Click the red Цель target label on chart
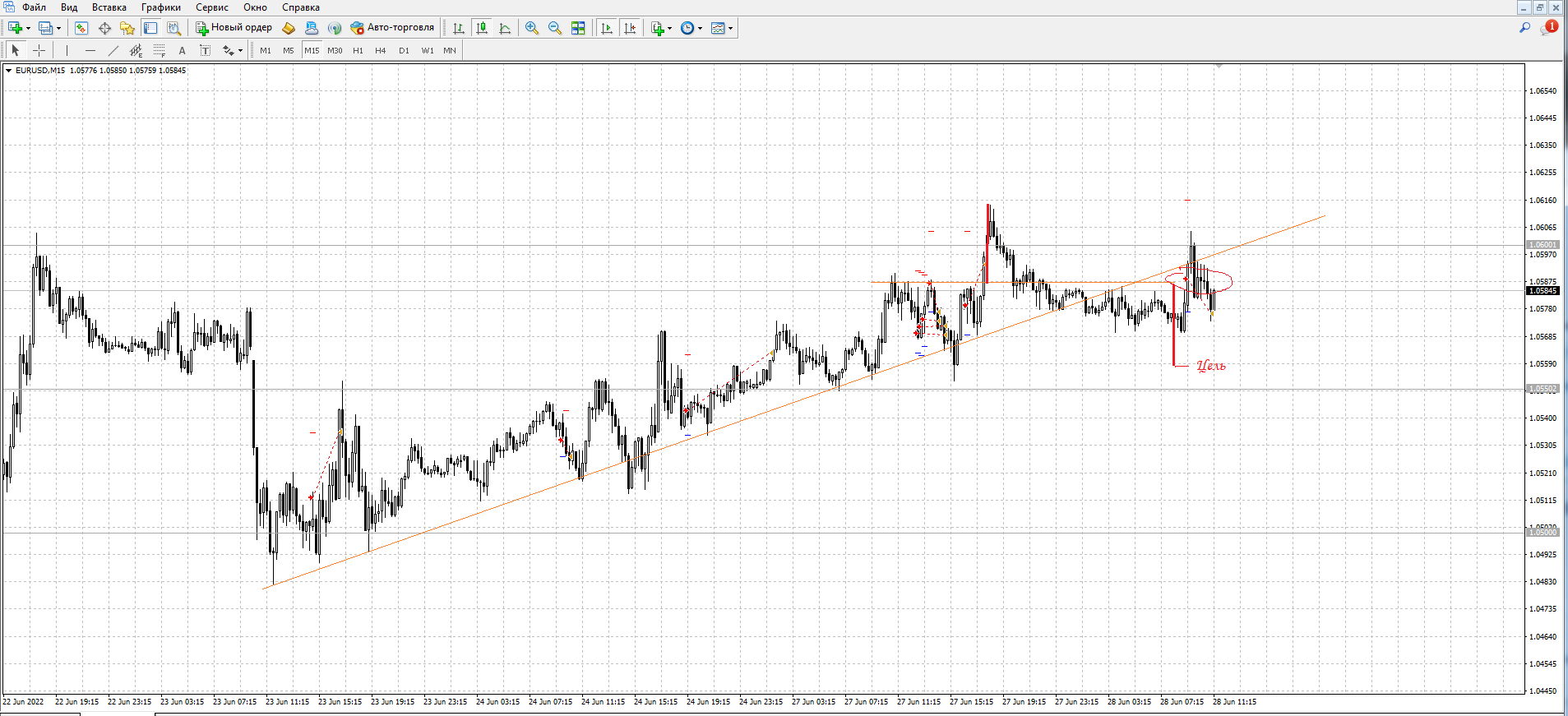 (x=1211, y=366)
